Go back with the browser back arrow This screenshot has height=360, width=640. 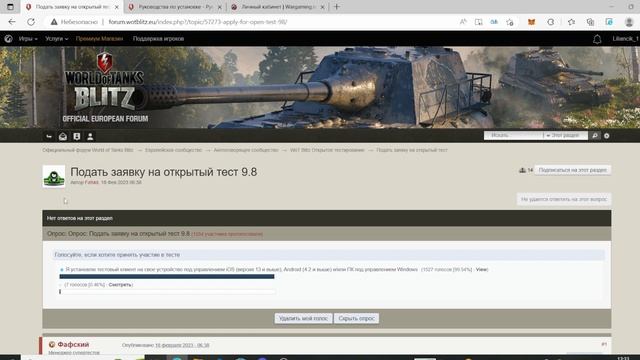click(12, 22)
